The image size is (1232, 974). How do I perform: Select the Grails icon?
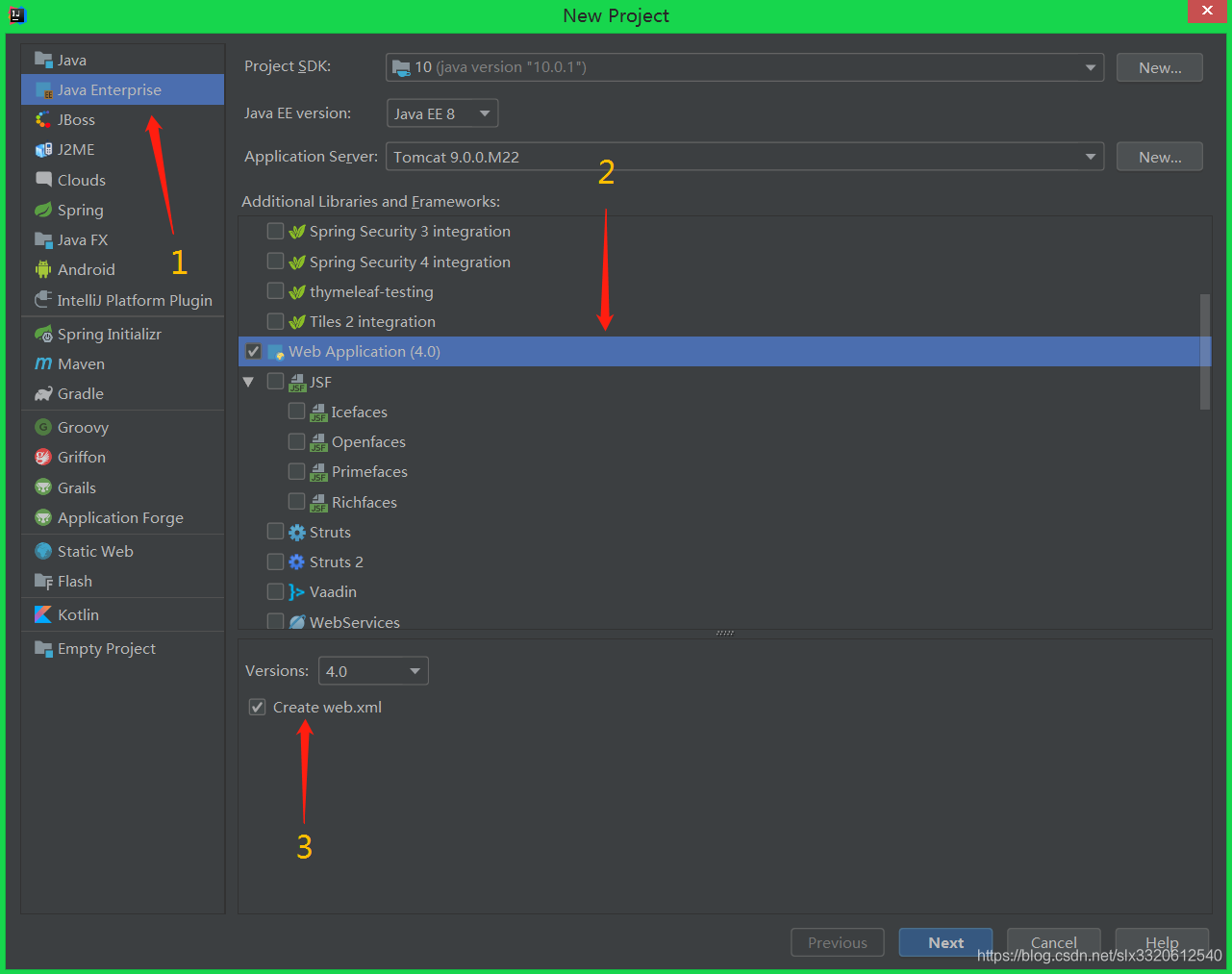[x=43, y=487]
